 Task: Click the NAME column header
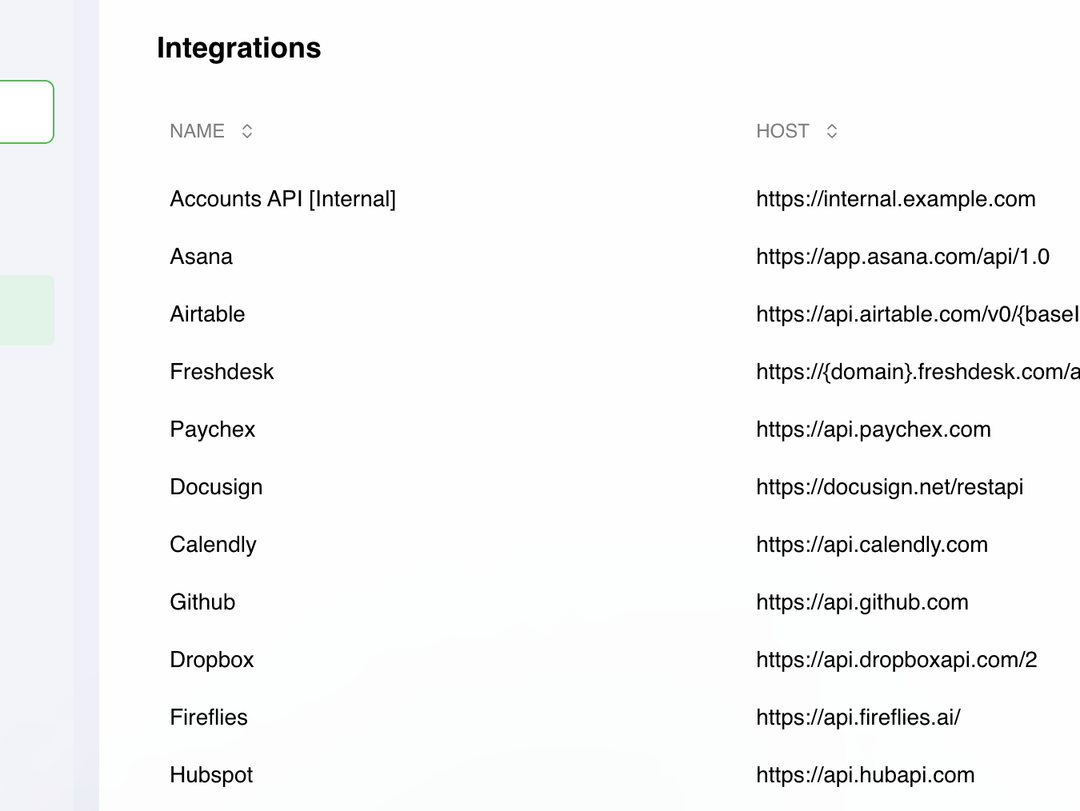[197, 131]
